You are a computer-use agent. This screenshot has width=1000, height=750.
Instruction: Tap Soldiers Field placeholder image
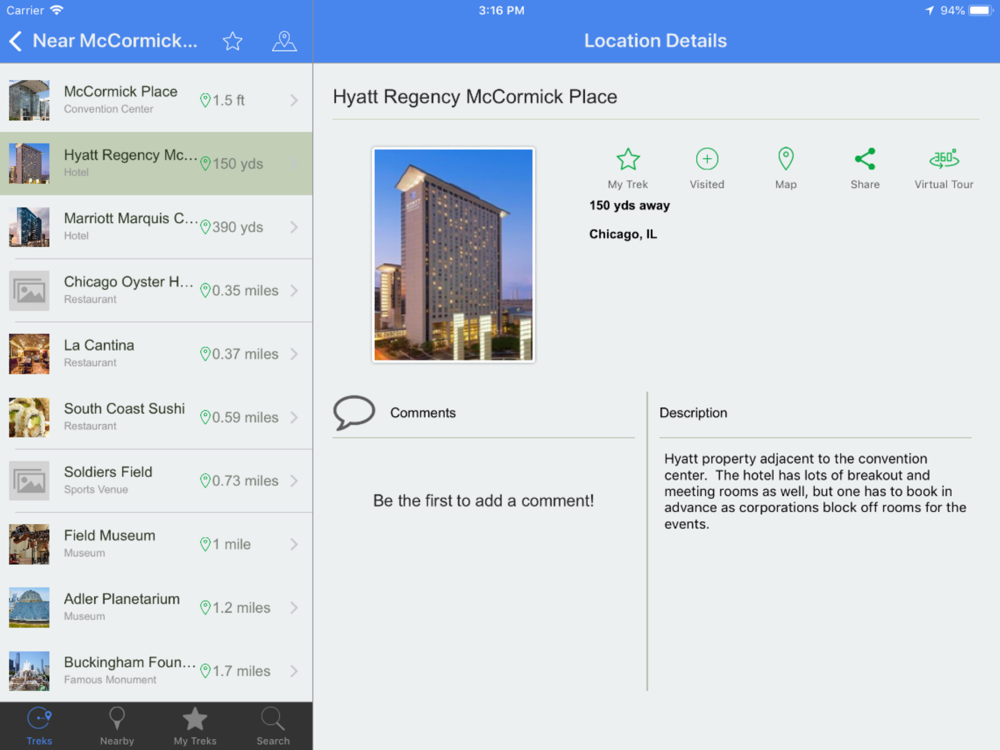point(29,481)
